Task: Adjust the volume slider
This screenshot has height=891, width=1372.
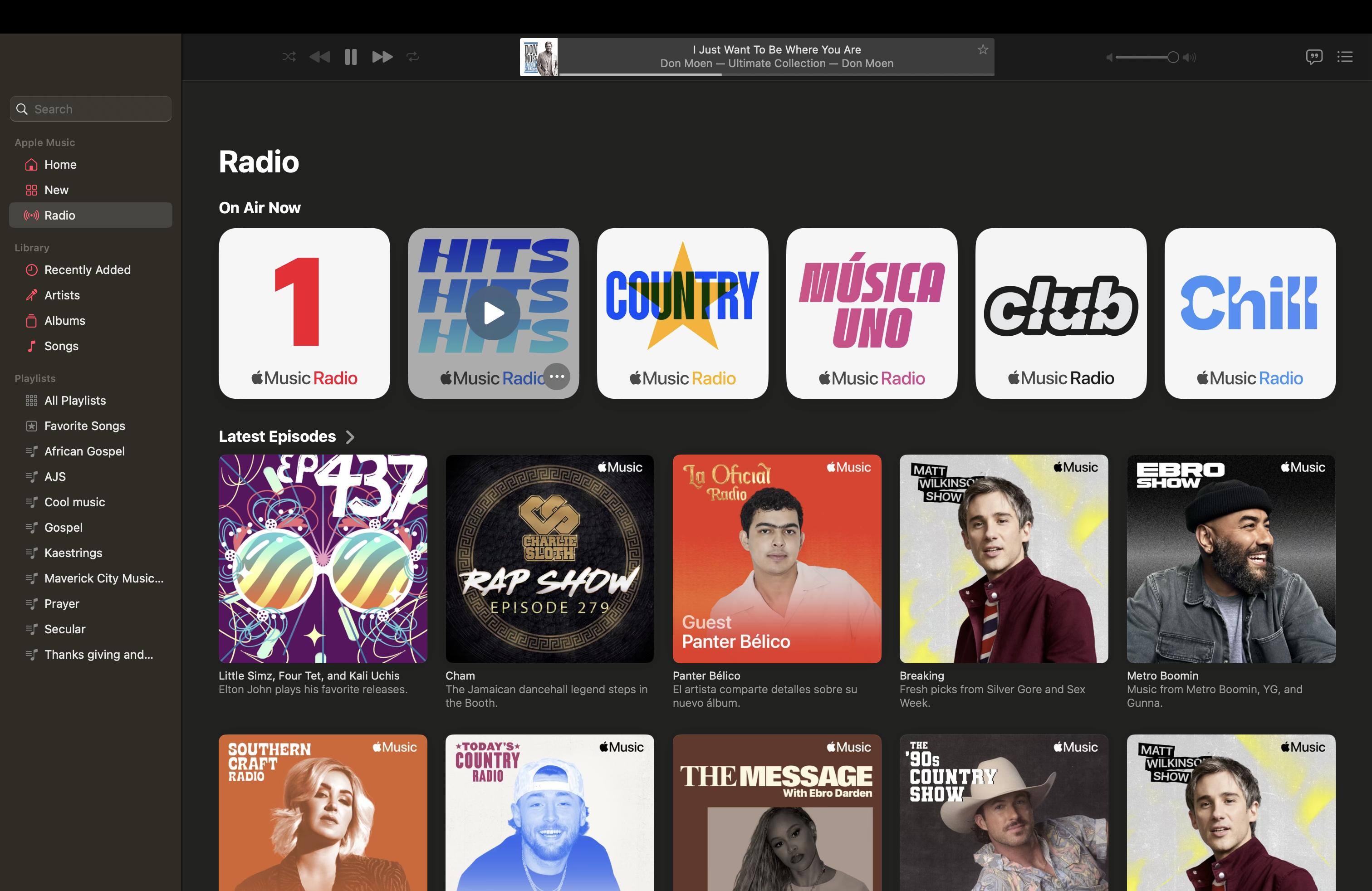Action: [1172, 57]
